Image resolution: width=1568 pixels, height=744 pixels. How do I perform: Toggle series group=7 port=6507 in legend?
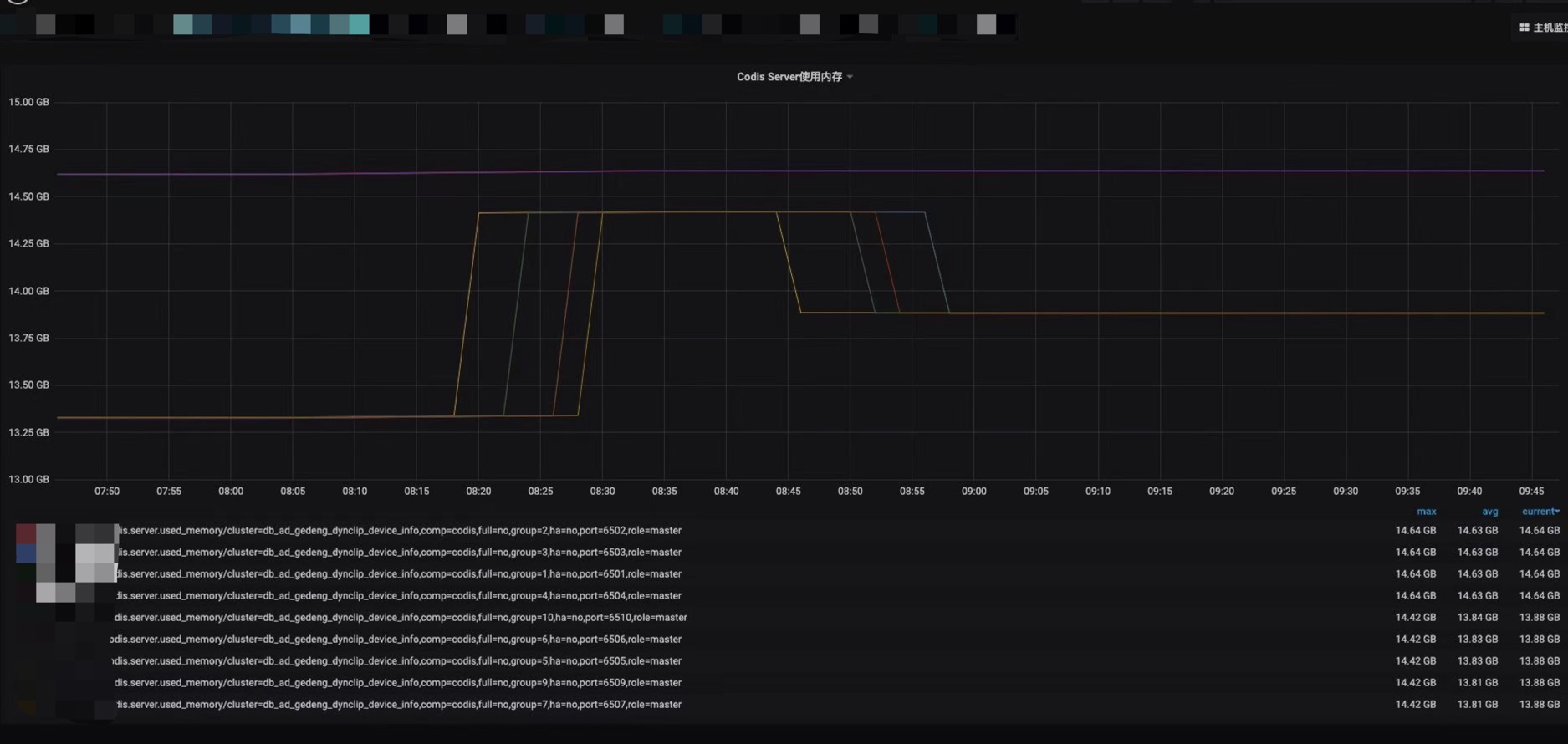(398, 705)
